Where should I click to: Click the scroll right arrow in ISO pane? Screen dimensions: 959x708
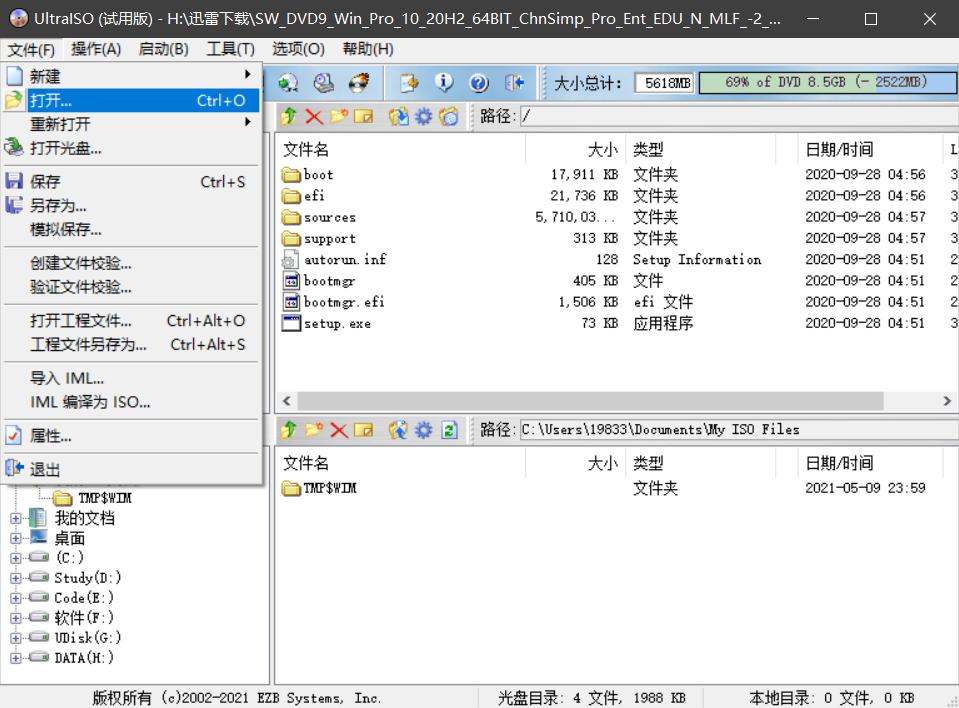tap(947, 401)
